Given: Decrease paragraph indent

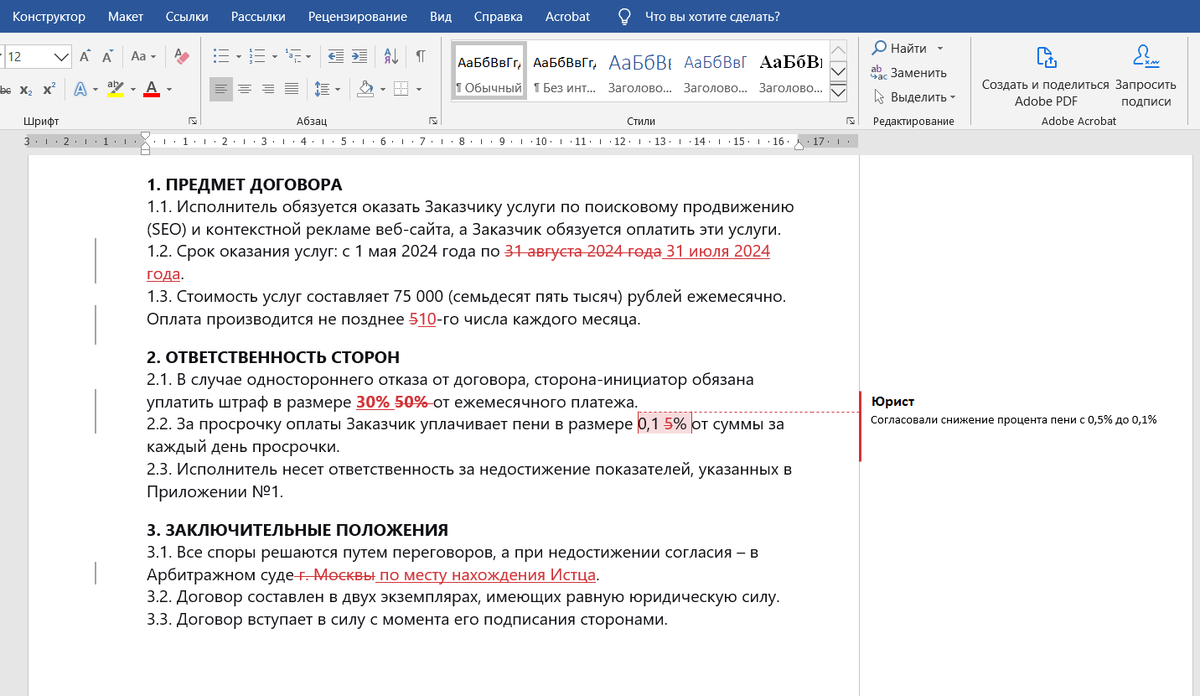Looking at the screenshot, I should [x=335, y=56].
